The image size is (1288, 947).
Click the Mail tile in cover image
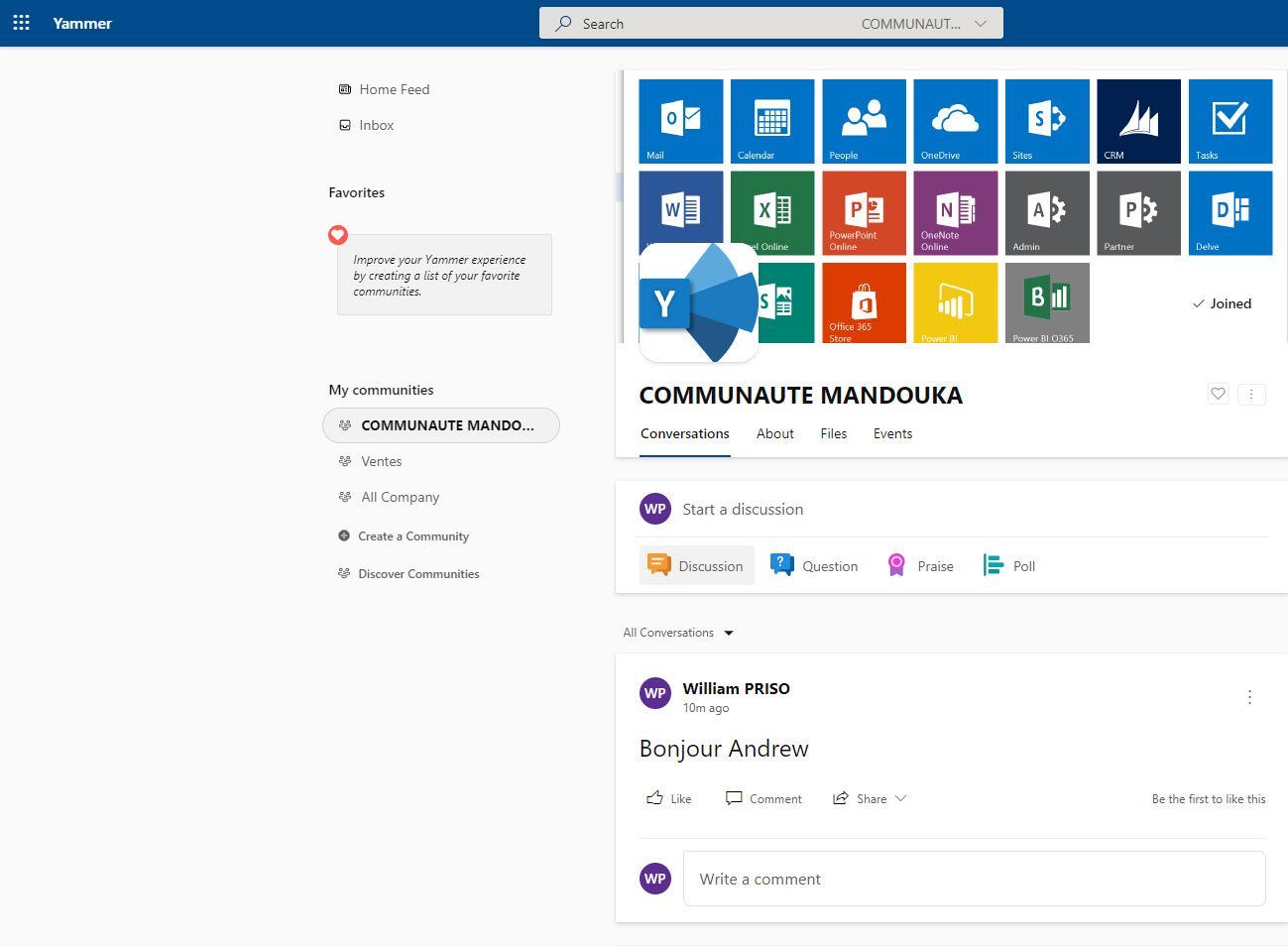[681, 121]
